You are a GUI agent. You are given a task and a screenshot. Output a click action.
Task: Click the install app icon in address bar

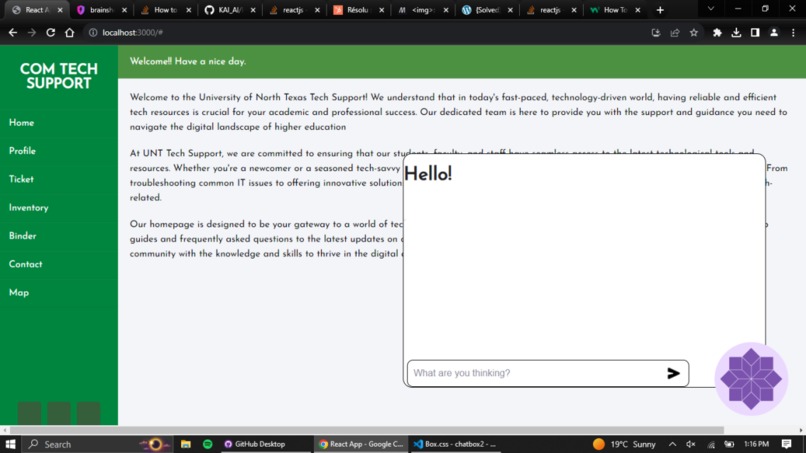click(x=655, y=32)
